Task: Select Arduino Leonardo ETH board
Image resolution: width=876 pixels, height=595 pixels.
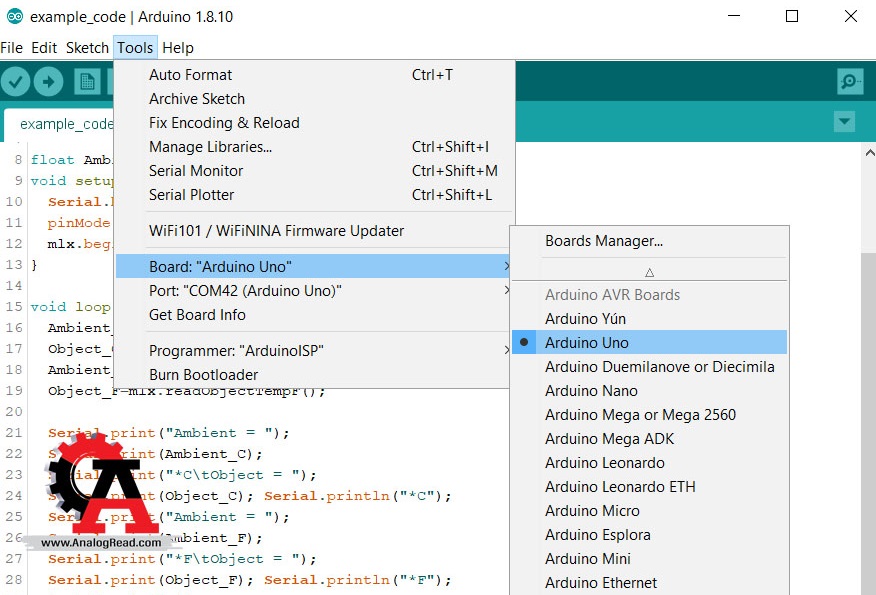Action: coord(649,487)
